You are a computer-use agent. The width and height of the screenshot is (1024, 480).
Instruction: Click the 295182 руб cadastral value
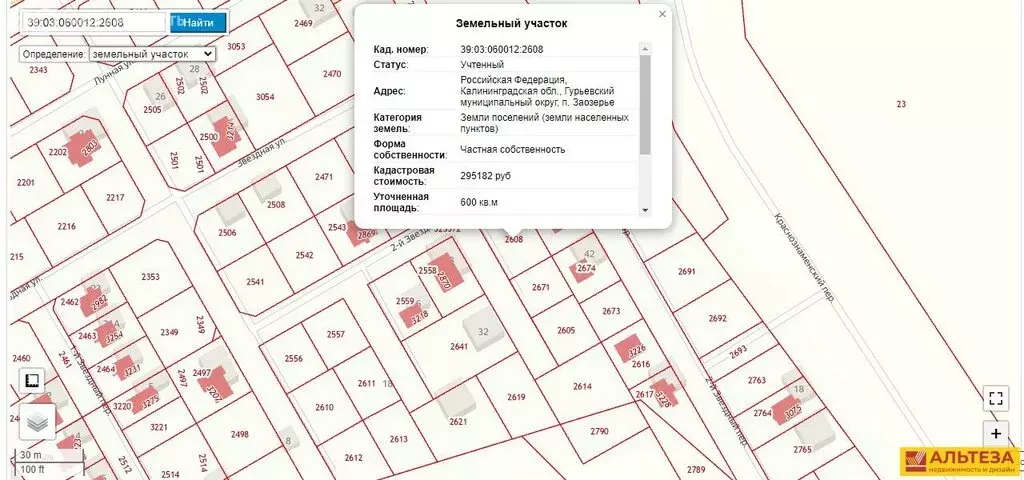click(485, 176)
